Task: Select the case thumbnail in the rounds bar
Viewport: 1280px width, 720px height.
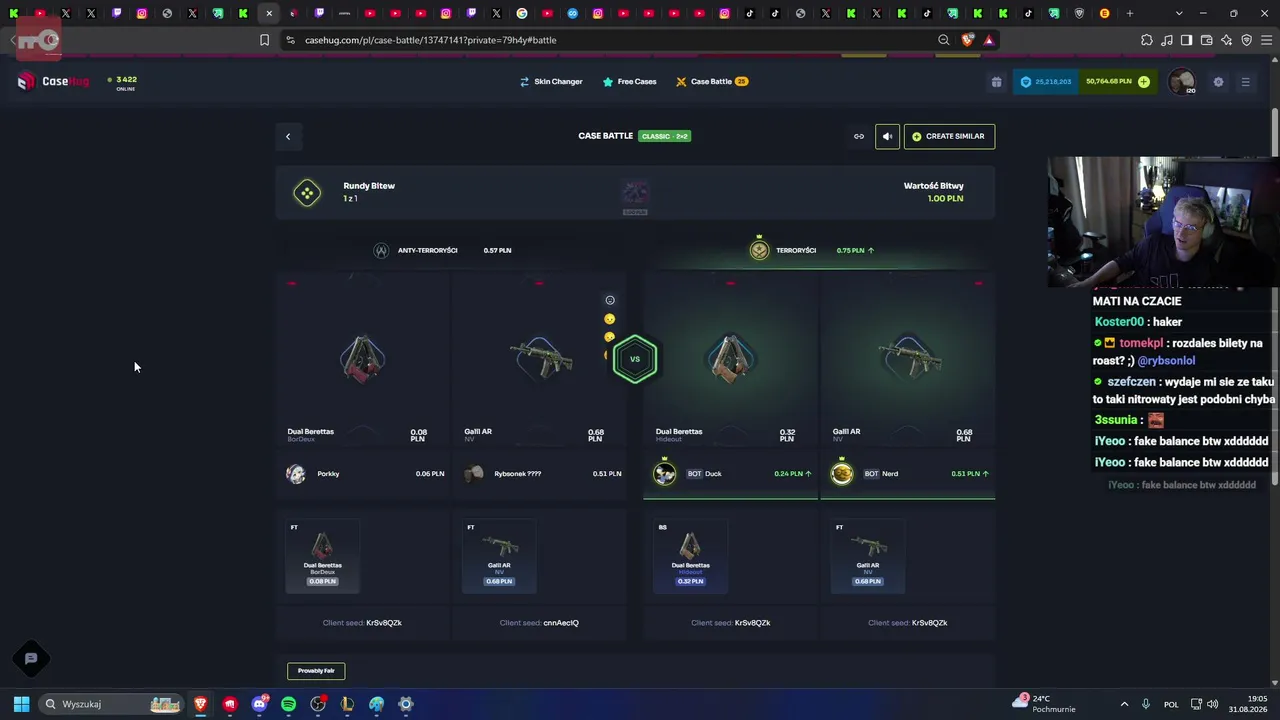Action: pyautogui.click(x=635, y=194)
